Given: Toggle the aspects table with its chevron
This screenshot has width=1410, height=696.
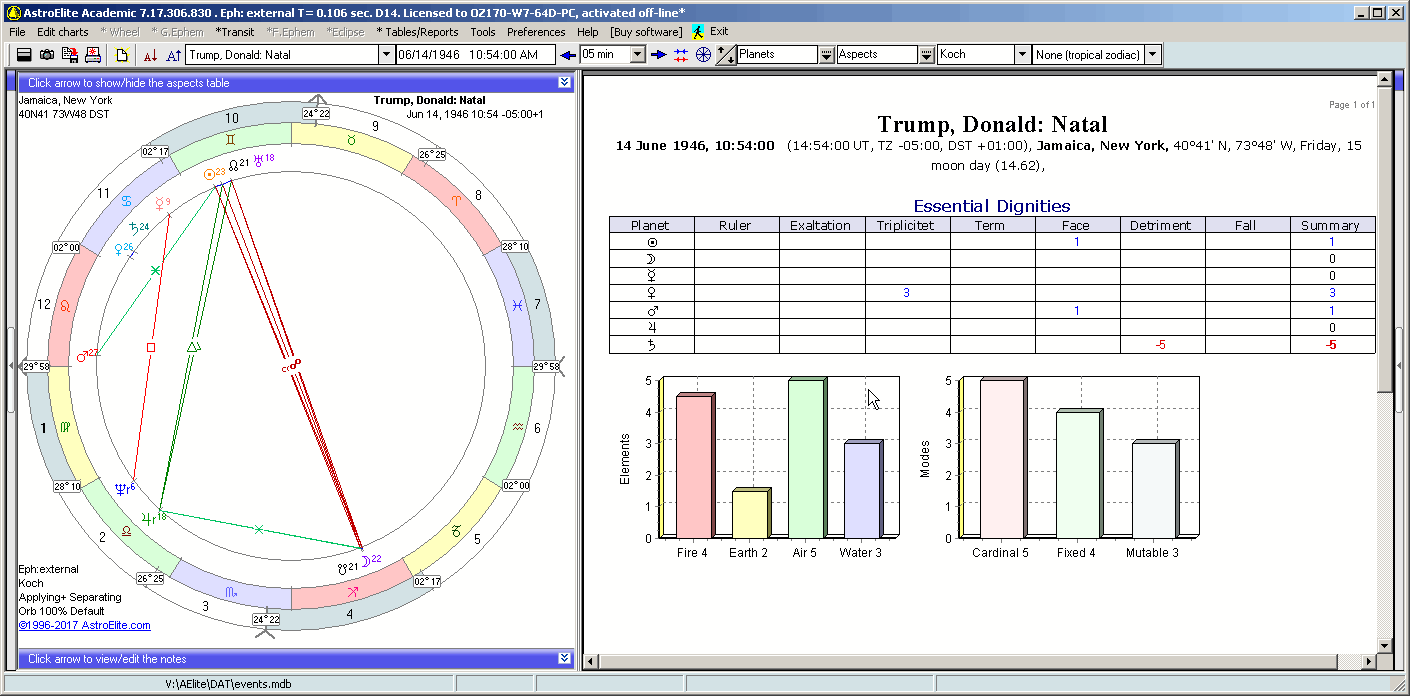Looking at the screenshot, I should tap(564, 83).
